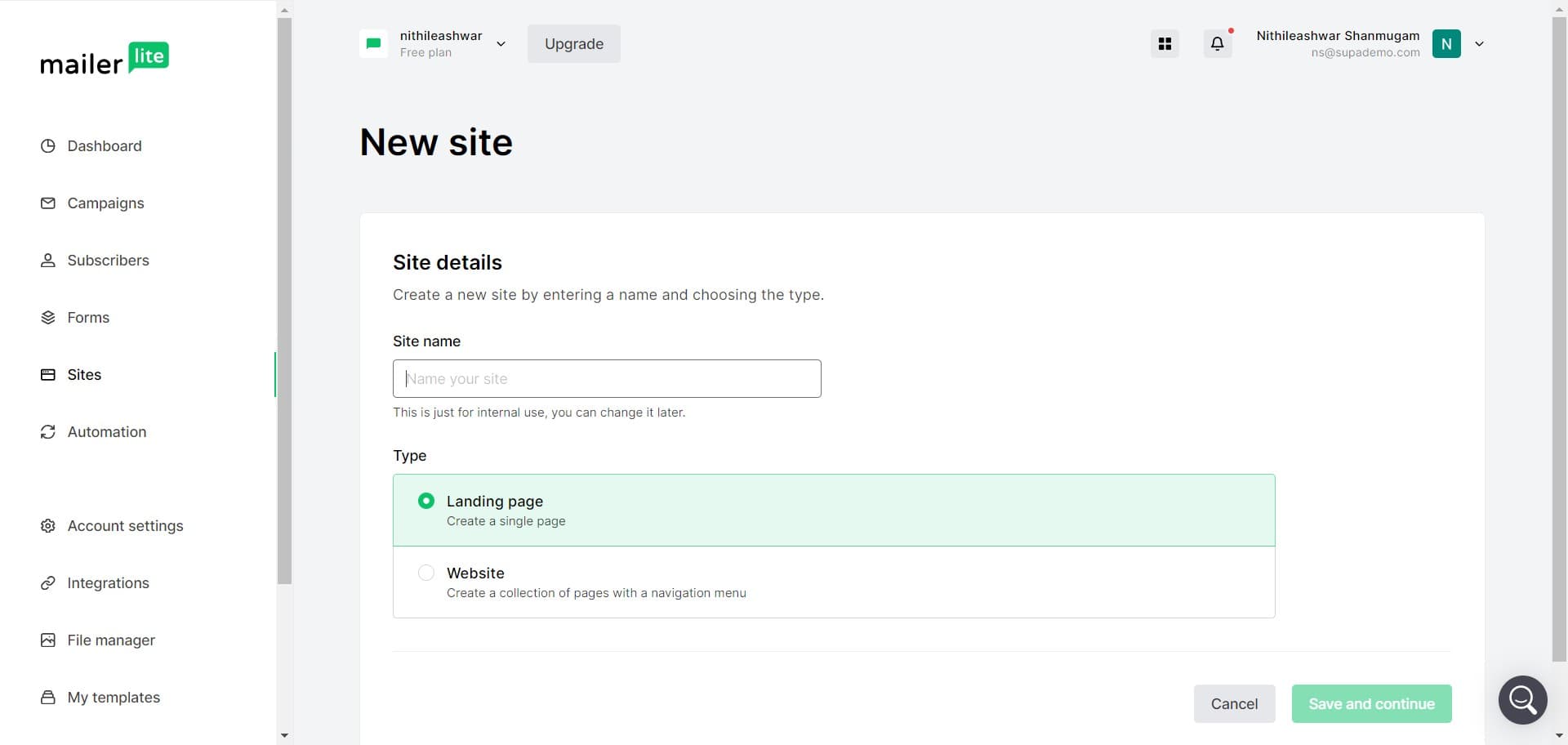
Task: Click the Cancel button
Action: click(1235, 703)
